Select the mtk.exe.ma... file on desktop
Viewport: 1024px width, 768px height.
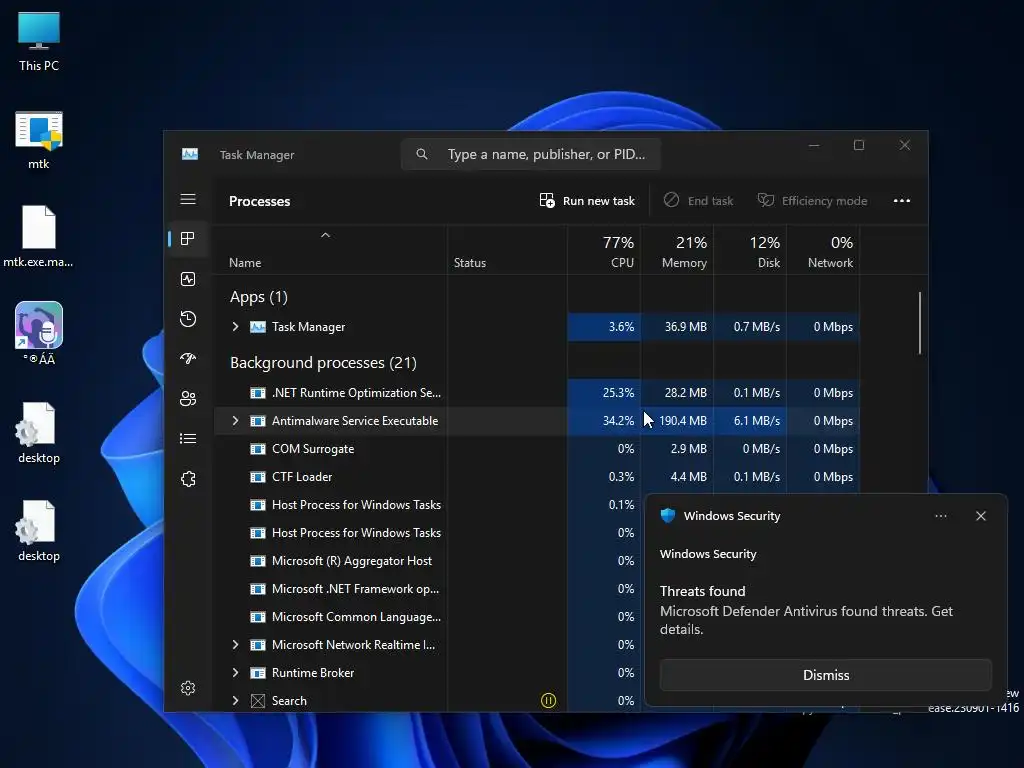pyautogui.click(x=38, y=236)
